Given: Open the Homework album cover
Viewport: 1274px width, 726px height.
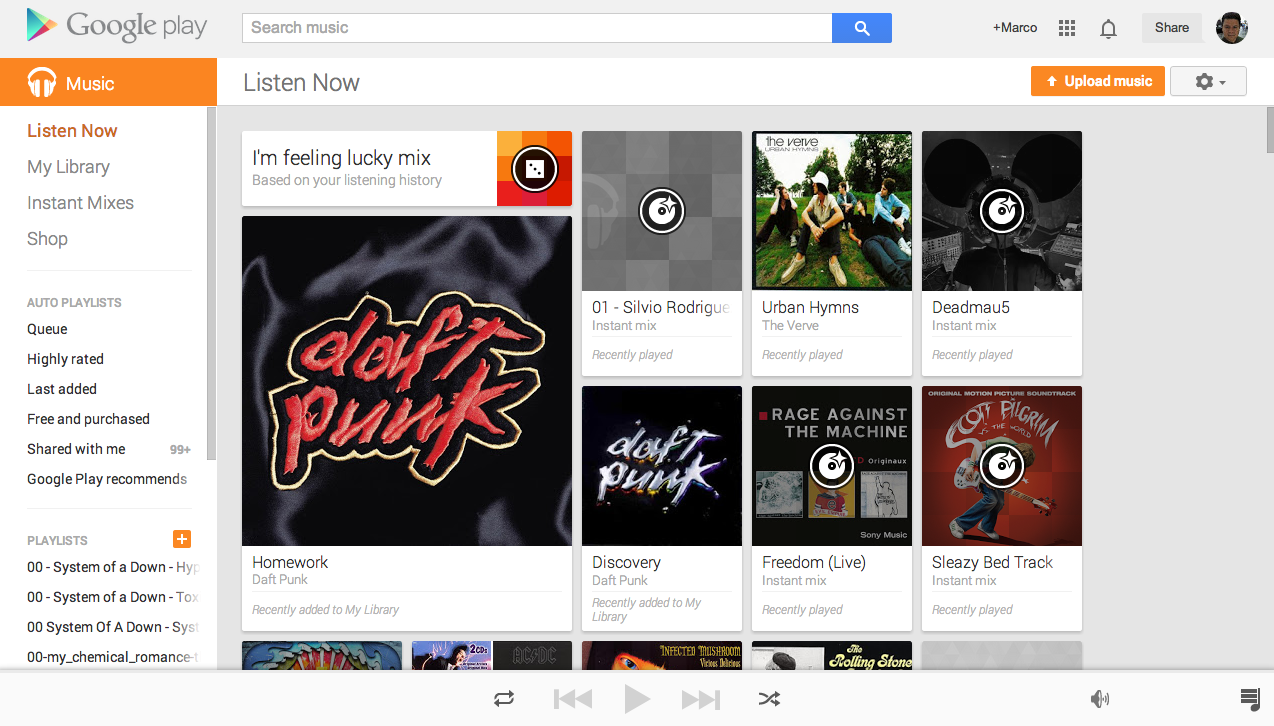Looking at the screenshot, I should 407,381.
